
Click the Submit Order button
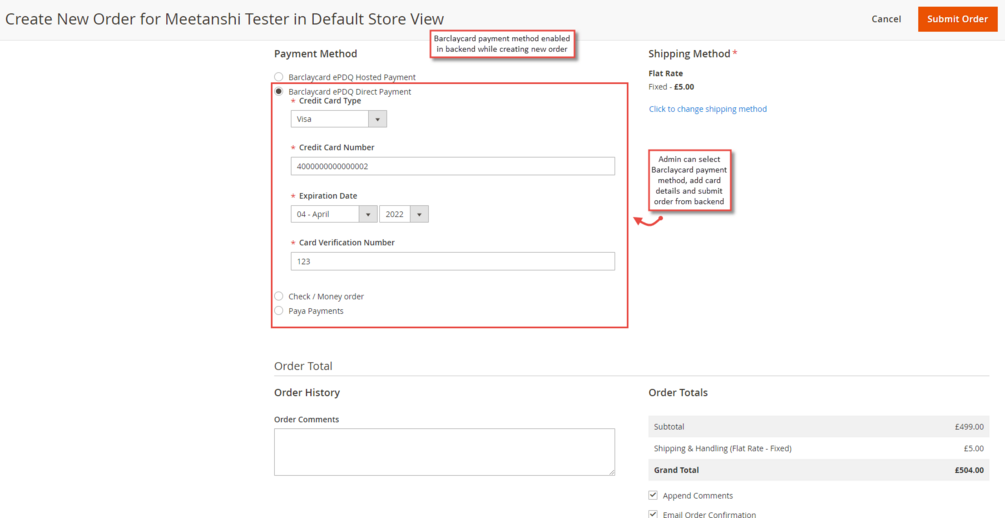tap(957, 19)
